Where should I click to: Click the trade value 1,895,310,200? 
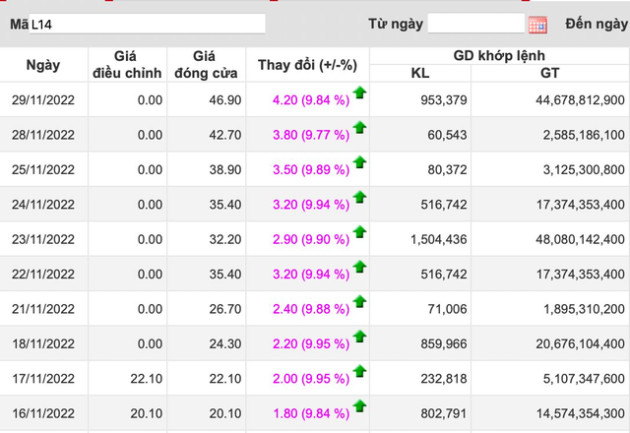coord(584,309)
